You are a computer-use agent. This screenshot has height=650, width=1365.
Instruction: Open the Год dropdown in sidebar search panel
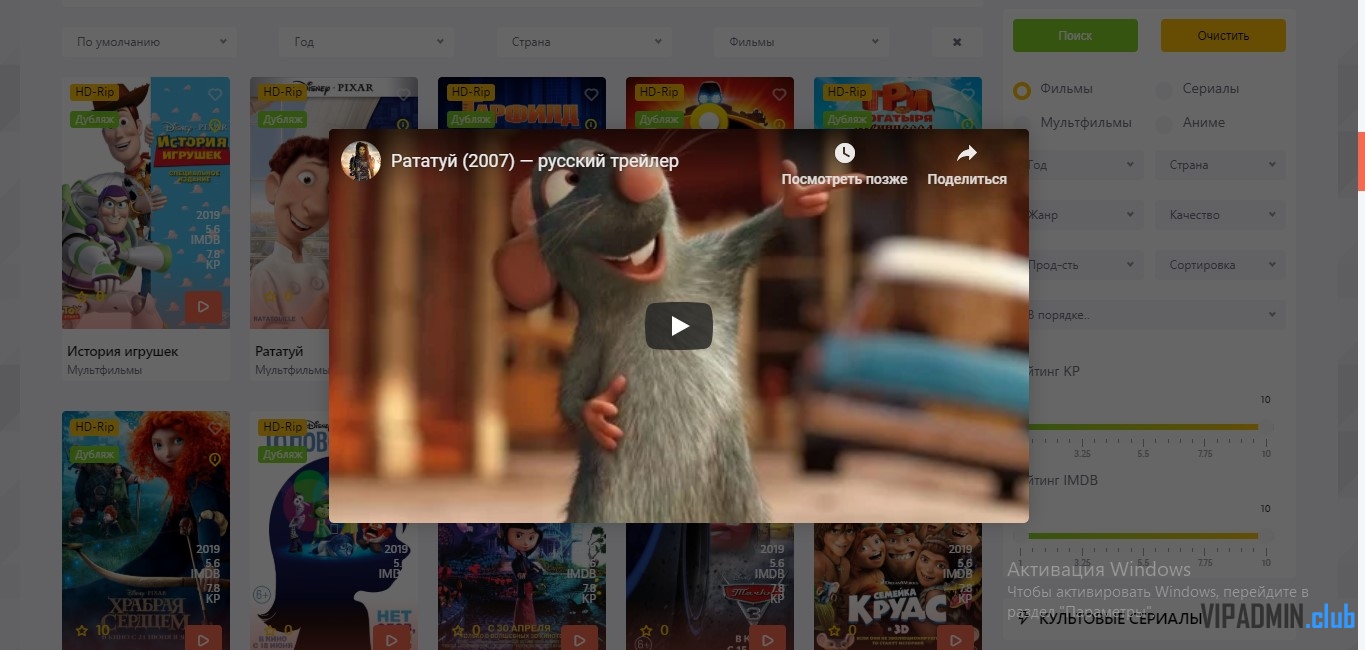(1085, 165)
